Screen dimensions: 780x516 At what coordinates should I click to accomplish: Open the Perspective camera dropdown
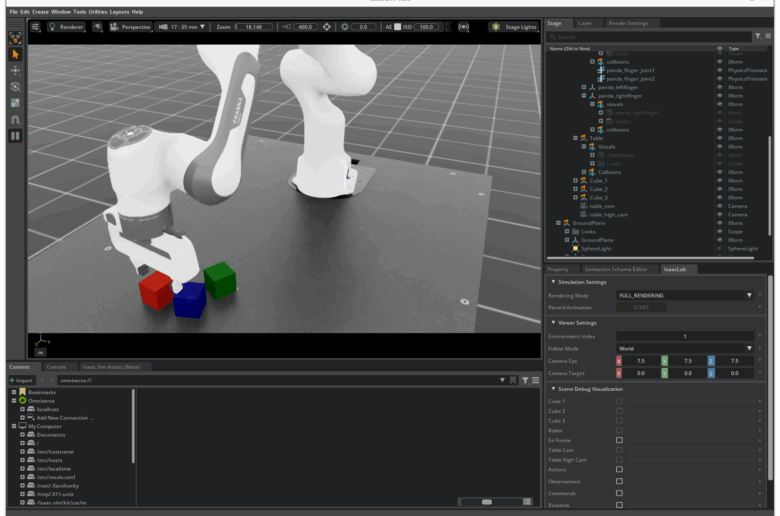click(x=128, y=27)
